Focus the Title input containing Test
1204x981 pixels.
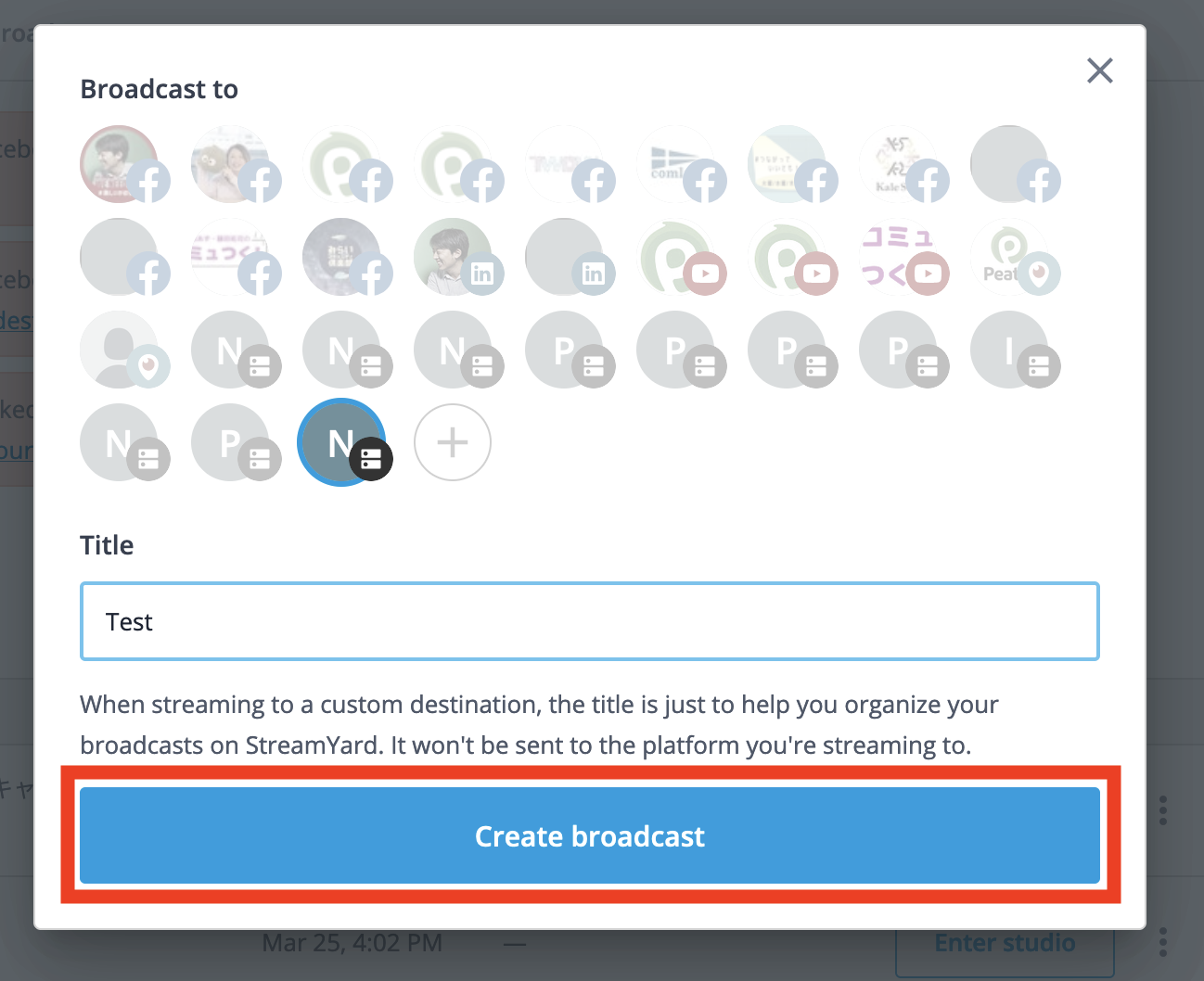click(590, 621)
